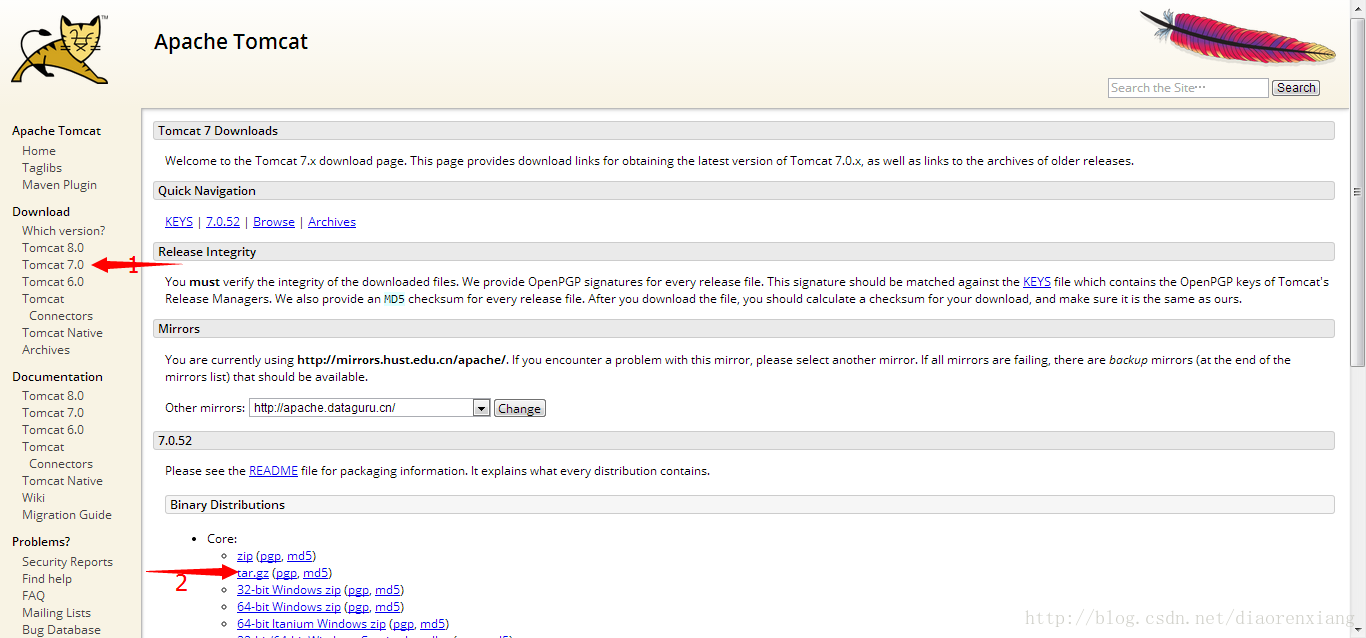
Task: Download the Core zip distribution
Action: point(245,556)
